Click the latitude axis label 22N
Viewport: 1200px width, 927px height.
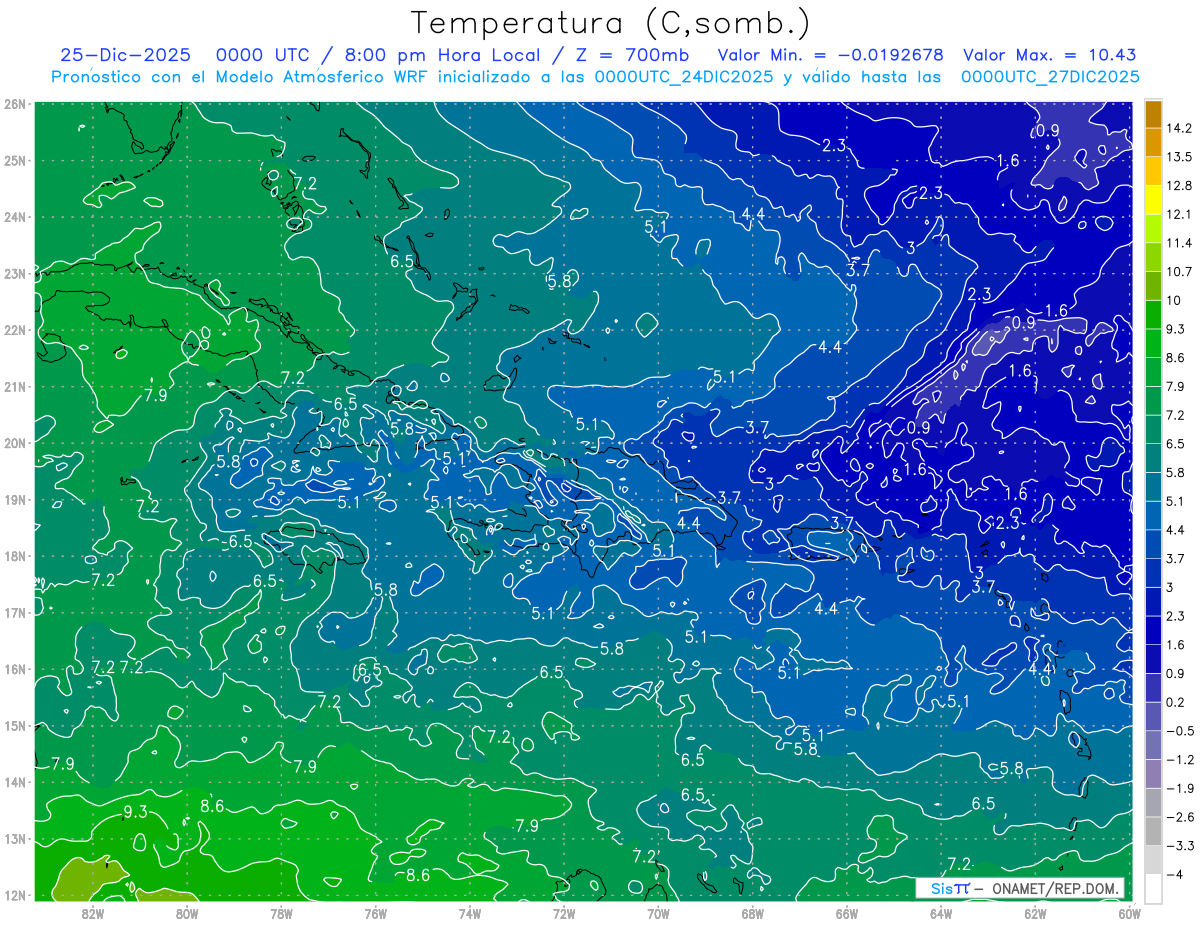point(14,330)
